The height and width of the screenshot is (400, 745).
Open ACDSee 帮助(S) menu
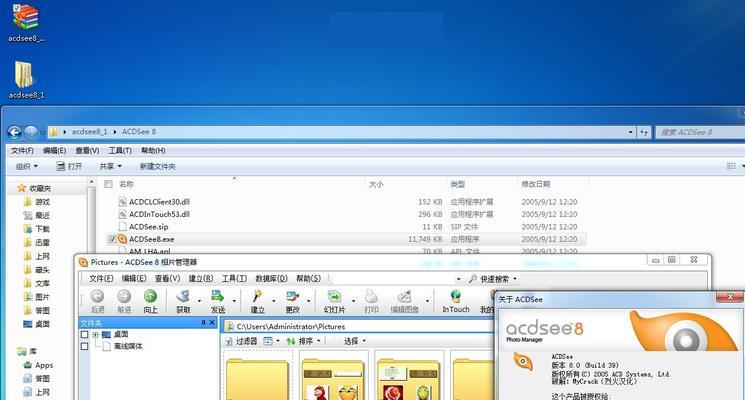point(308,278)
